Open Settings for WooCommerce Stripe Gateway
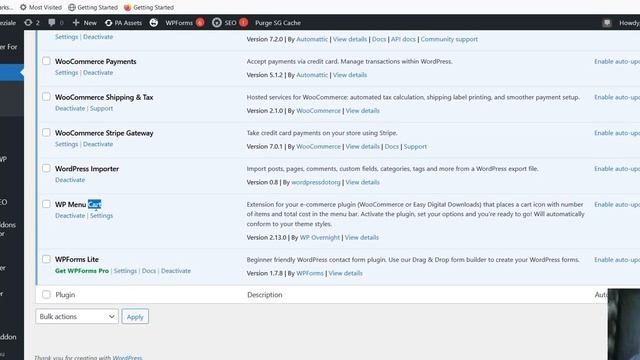The image size is (640, 360). click(x=67, y=144)
